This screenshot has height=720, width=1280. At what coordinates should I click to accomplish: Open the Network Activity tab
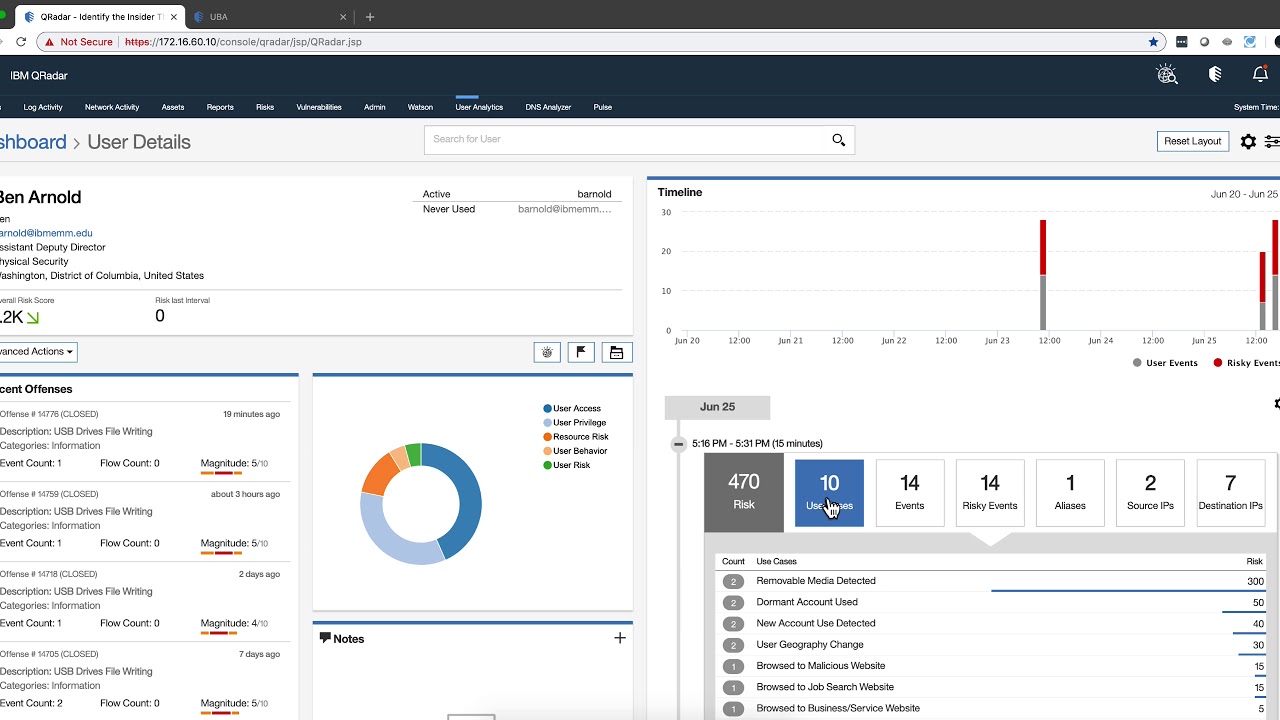coord(112,107)
